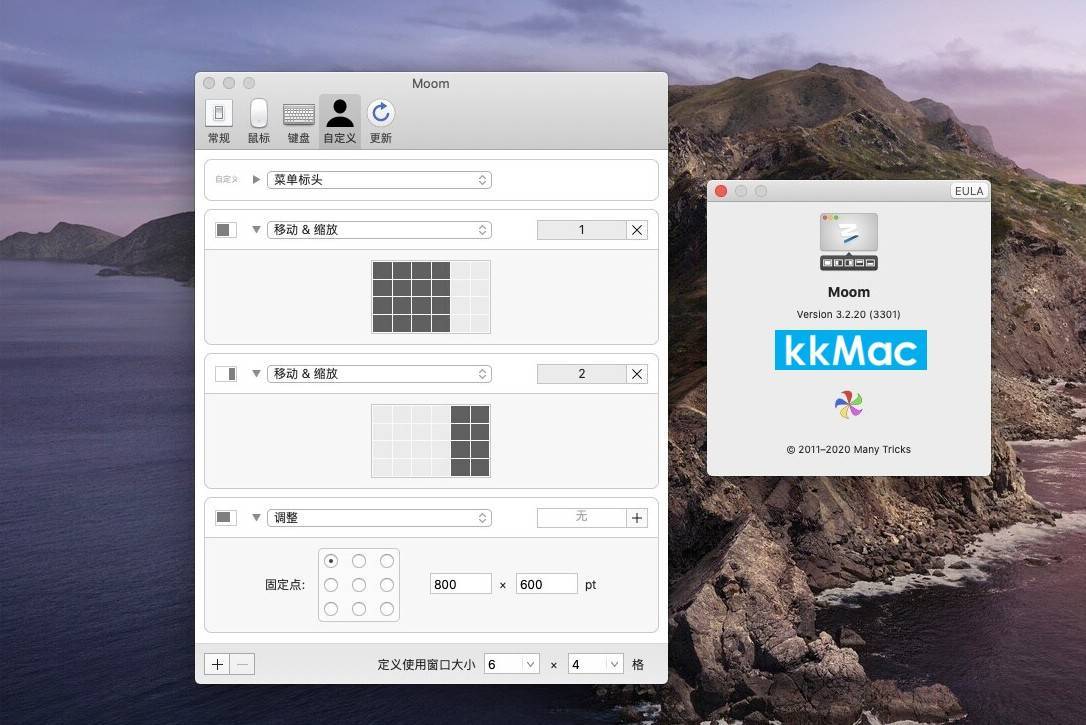Open the 键盘 (Keyboard) settings pane

pyautogui.click(x=298, y=118)
